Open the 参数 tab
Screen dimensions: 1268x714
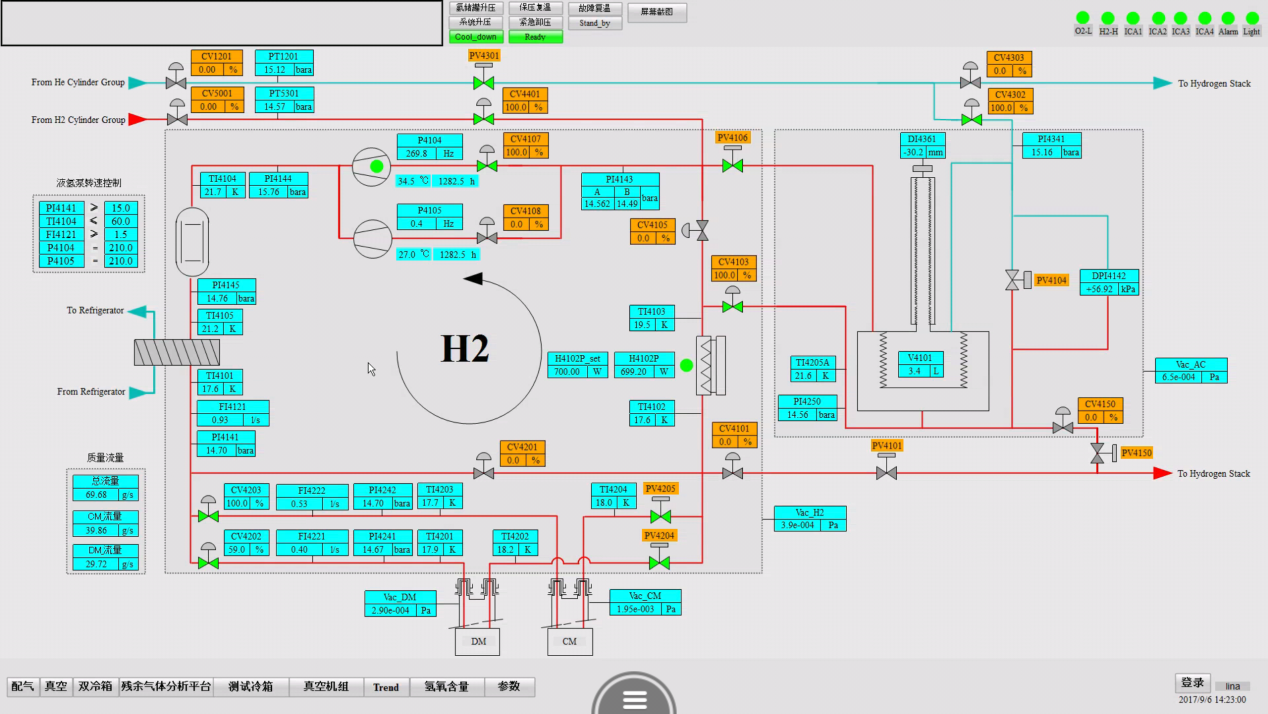pos(509,687)
